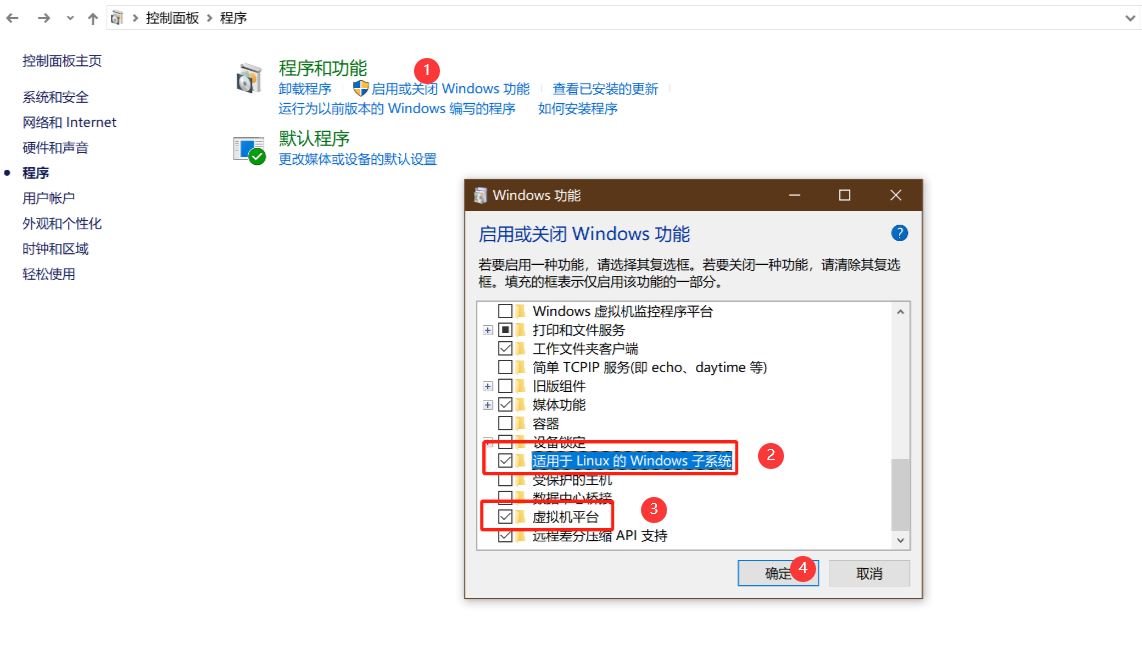
Task: Open 外观和个性化 category
Action: click(x=62, y=224)
